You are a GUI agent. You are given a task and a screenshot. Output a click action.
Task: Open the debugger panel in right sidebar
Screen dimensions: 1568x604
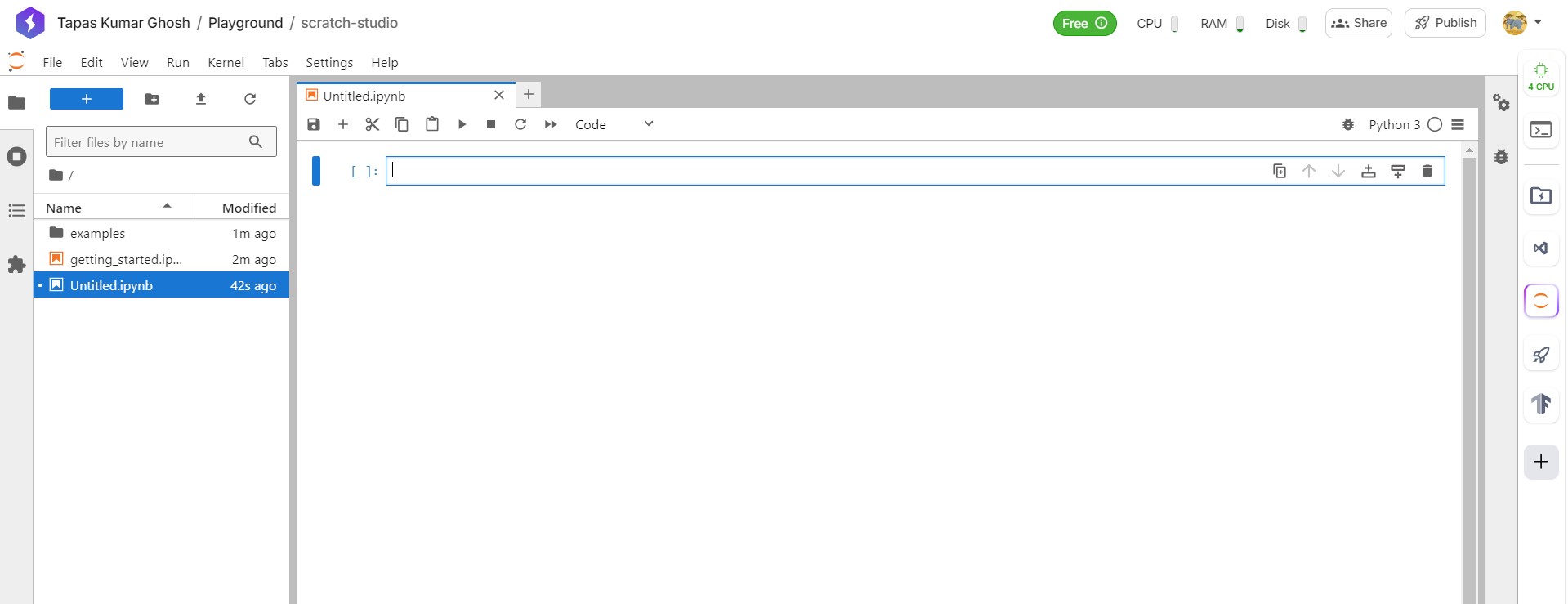pyautogui.click(x=1502, y=156)
